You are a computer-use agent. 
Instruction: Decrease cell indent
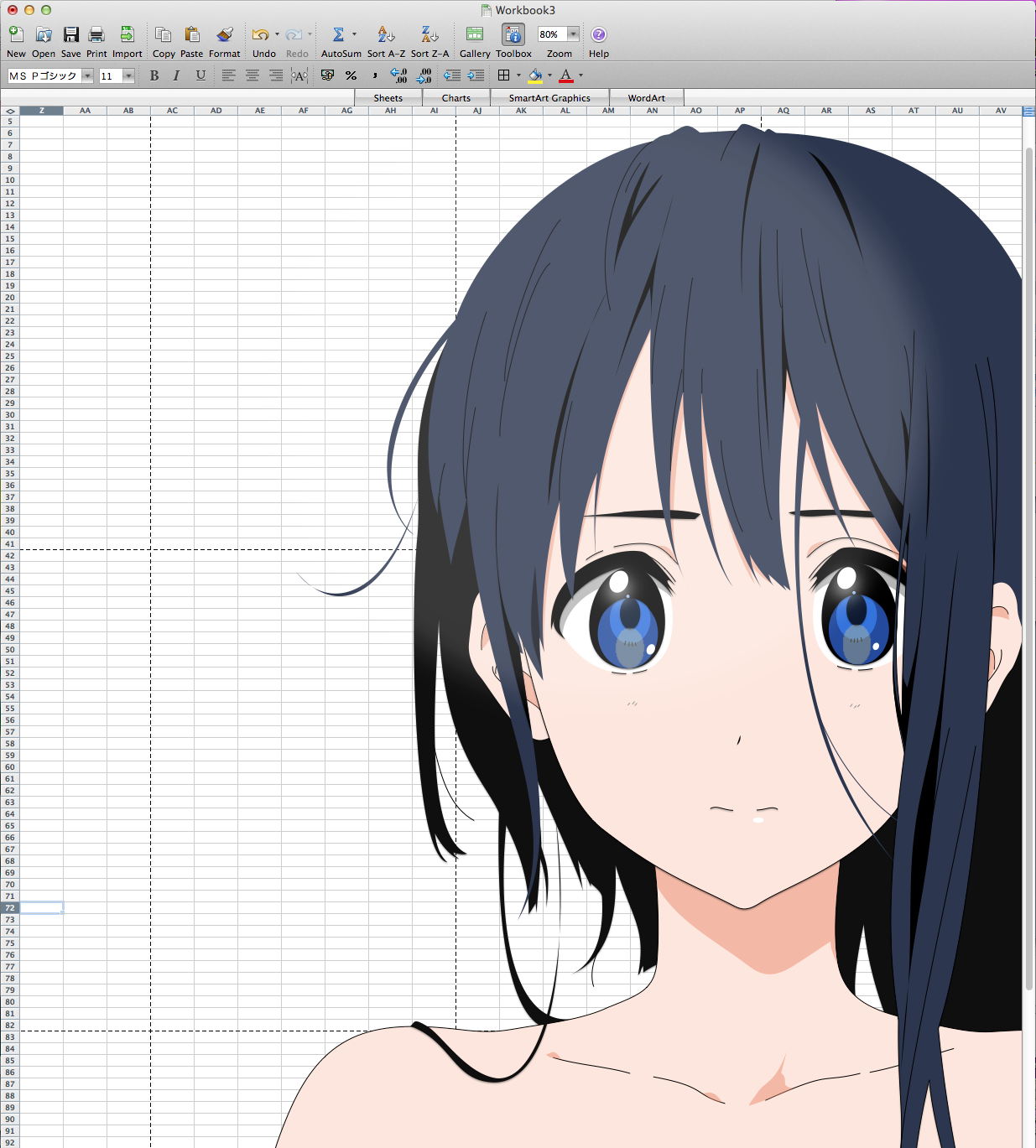pyautogui.click(x=452, y=75)
